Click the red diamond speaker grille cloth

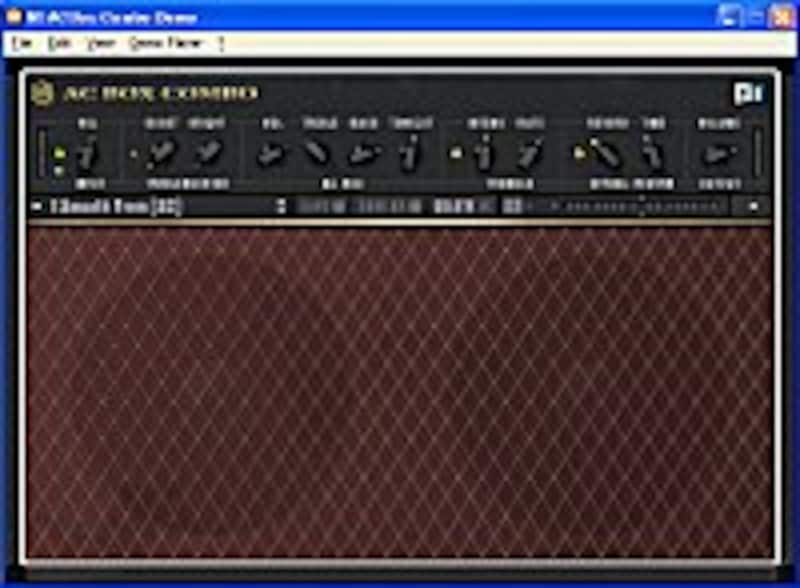click(399, 392)
